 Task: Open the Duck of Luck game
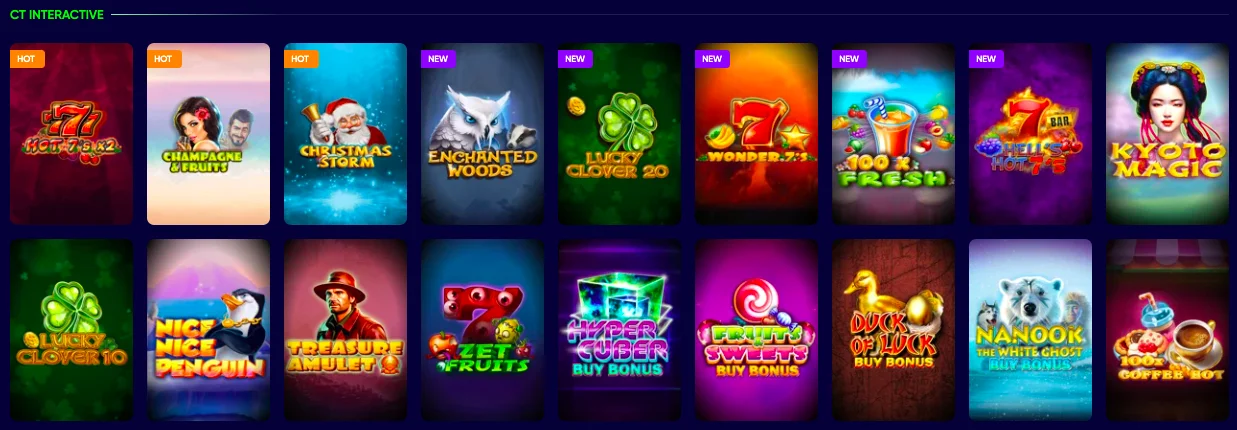893,330
